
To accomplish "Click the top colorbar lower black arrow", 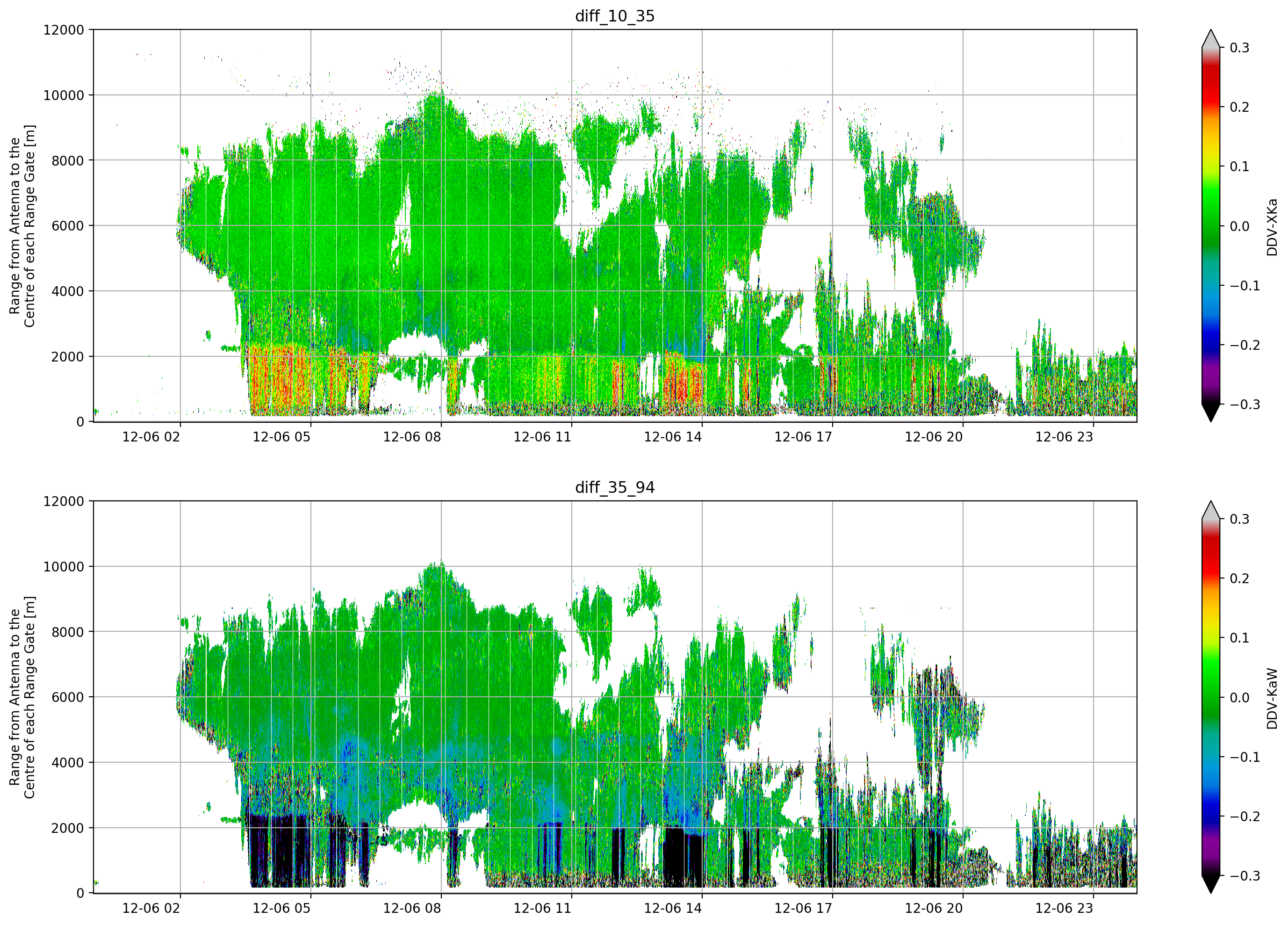I will 1211,413.
